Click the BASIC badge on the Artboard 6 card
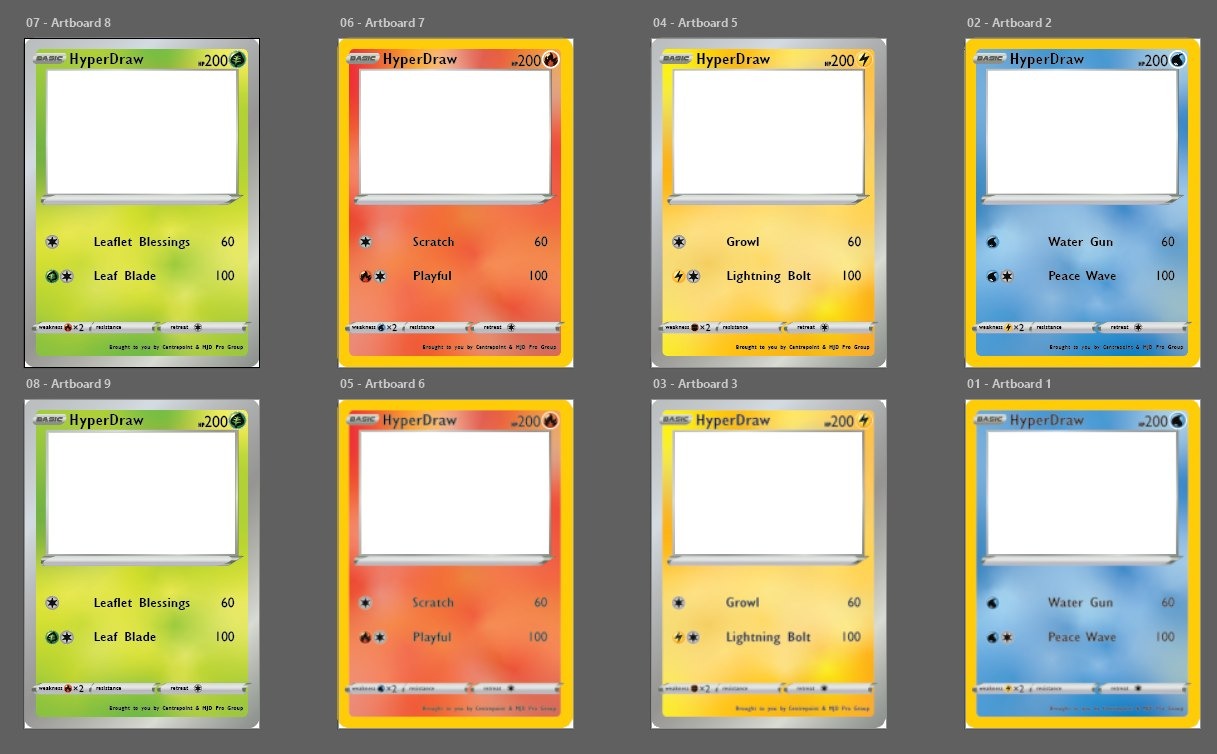 pyautogui.click(x=363, y=420)
